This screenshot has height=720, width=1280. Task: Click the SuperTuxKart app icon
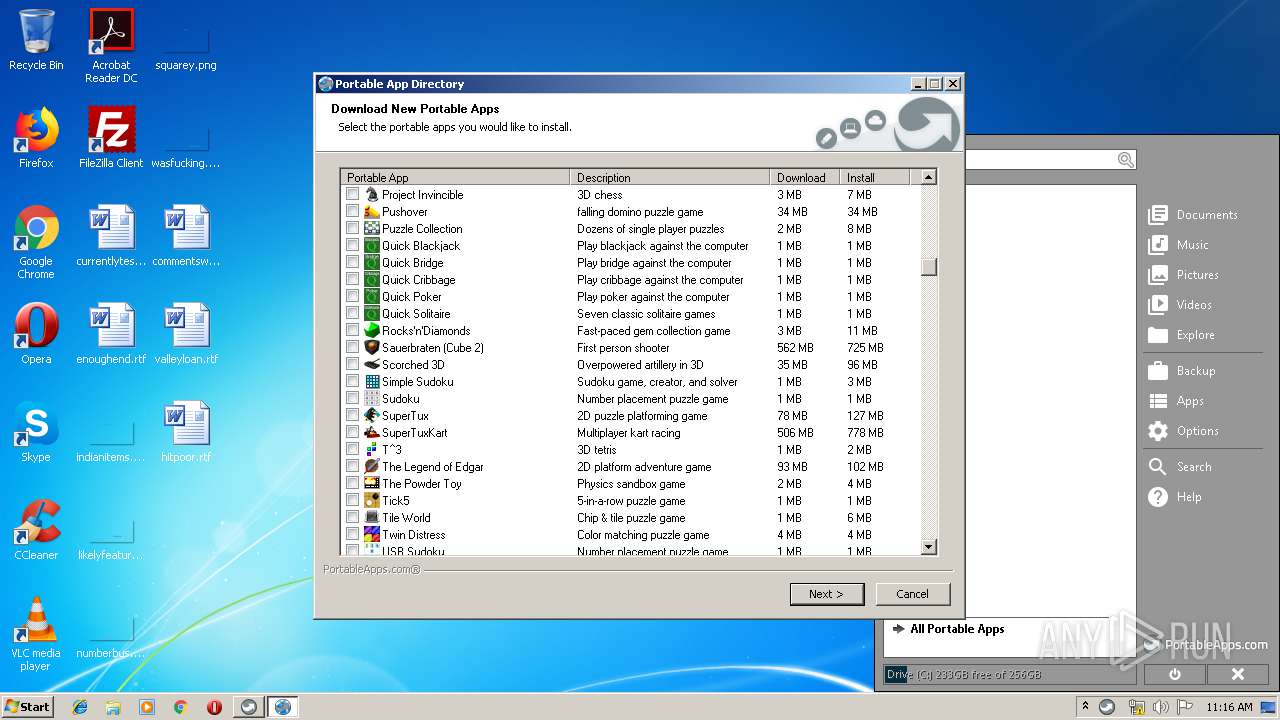coord(372,433)
